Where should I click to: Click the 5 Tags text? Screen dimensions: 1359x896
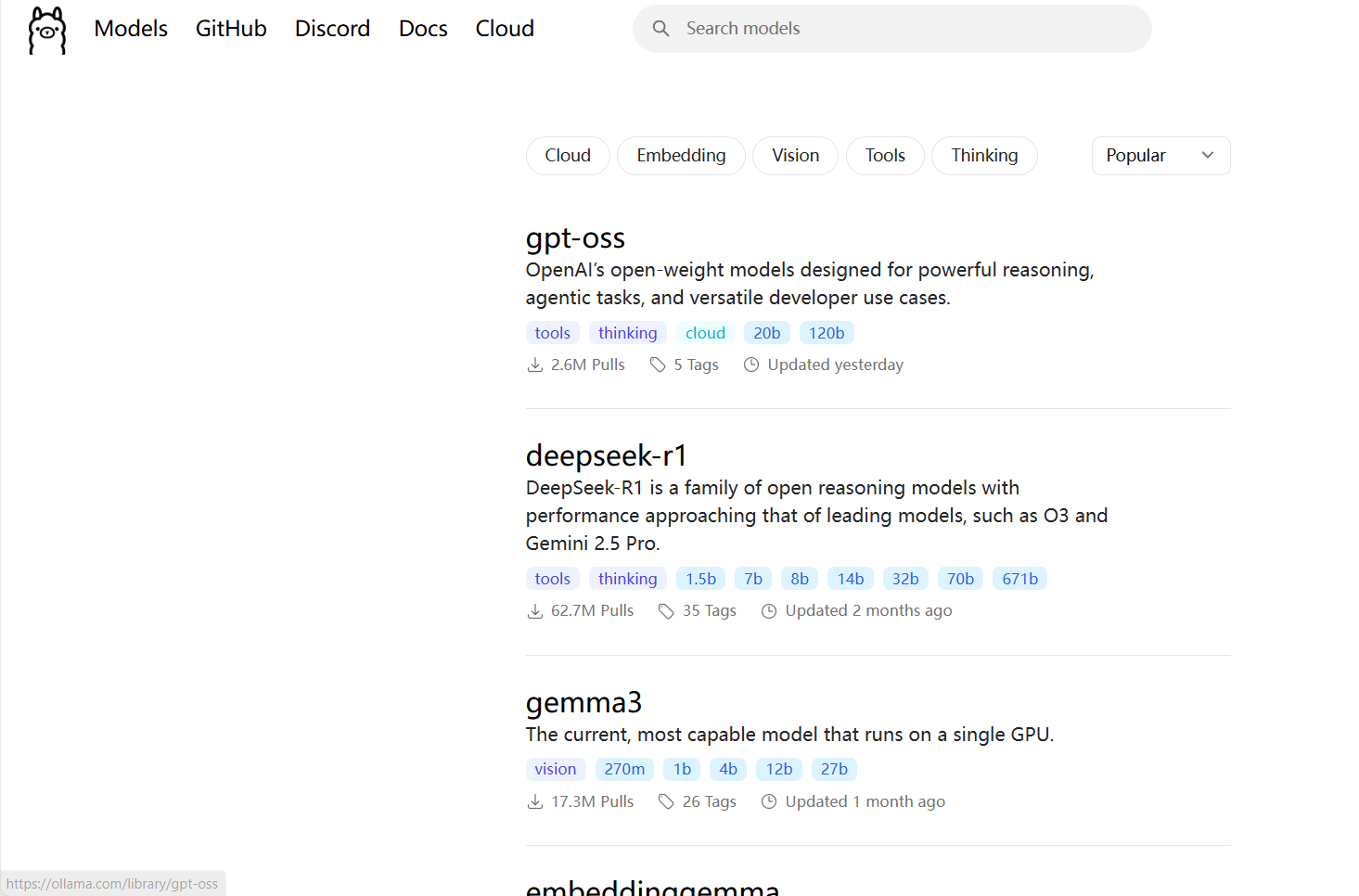click(x=697, y=365)
